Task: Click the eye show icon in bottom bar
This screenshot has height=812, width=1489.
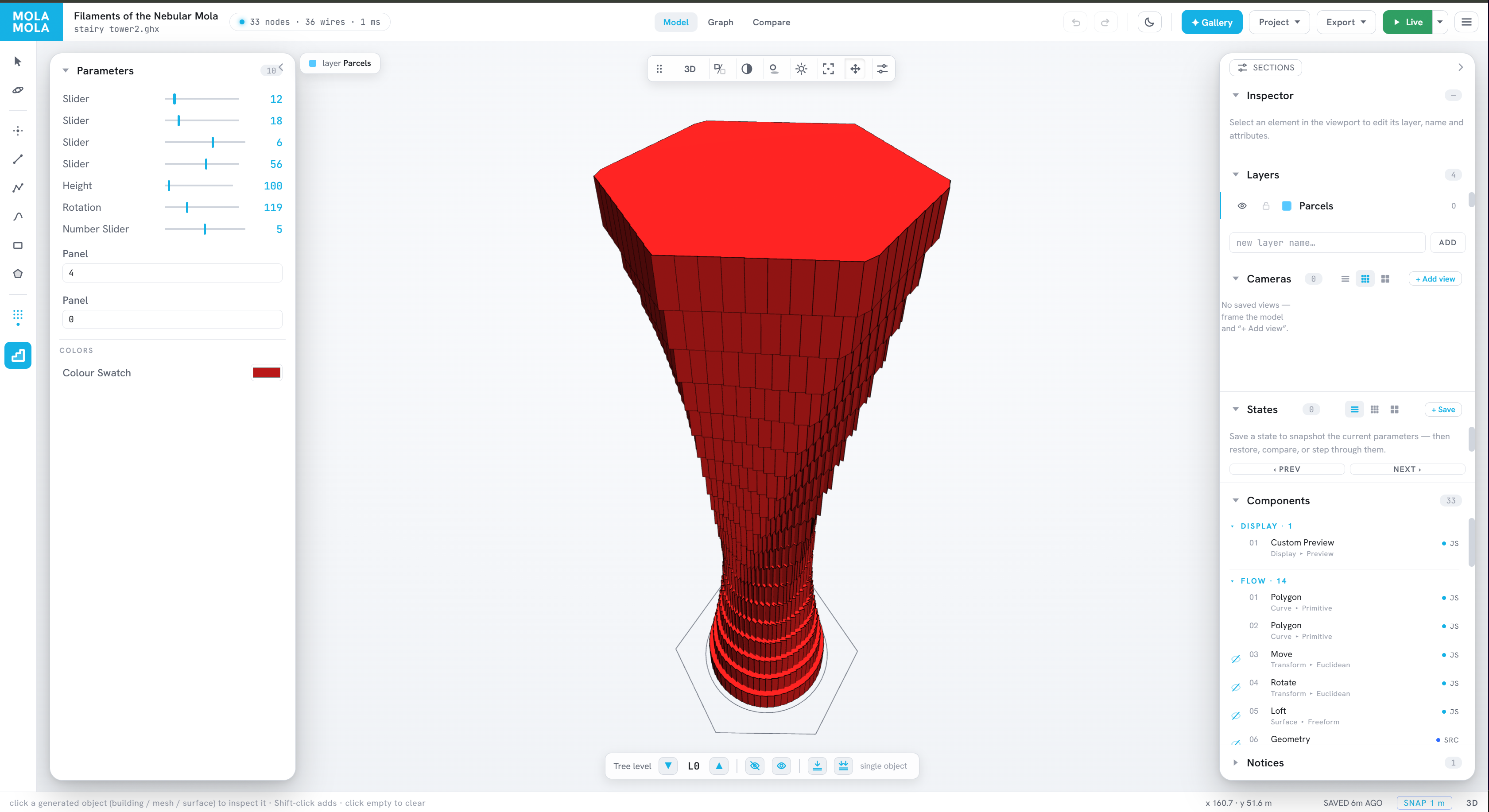Action: pyautogui.click(x=782, y=766)
